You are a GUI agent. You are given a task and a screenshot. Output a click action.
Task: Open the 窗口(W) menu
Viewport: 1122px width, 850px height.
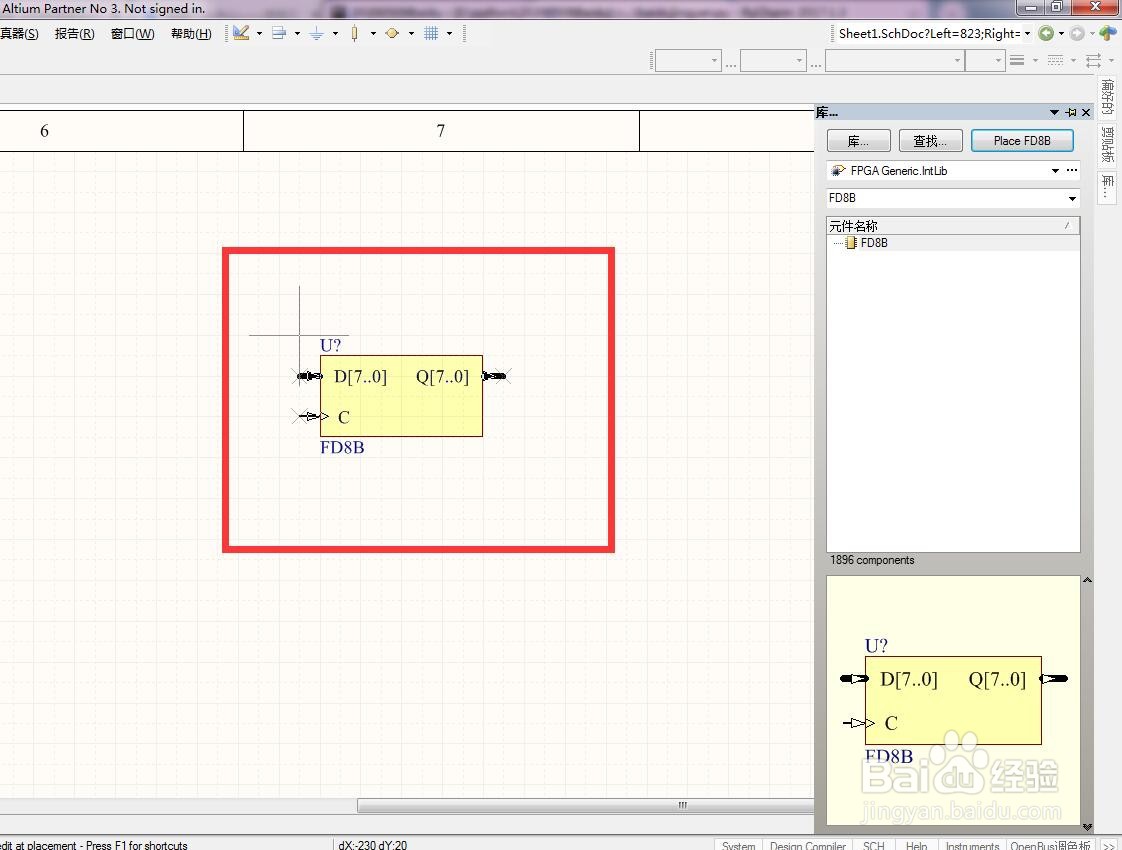tap(132, 34)
